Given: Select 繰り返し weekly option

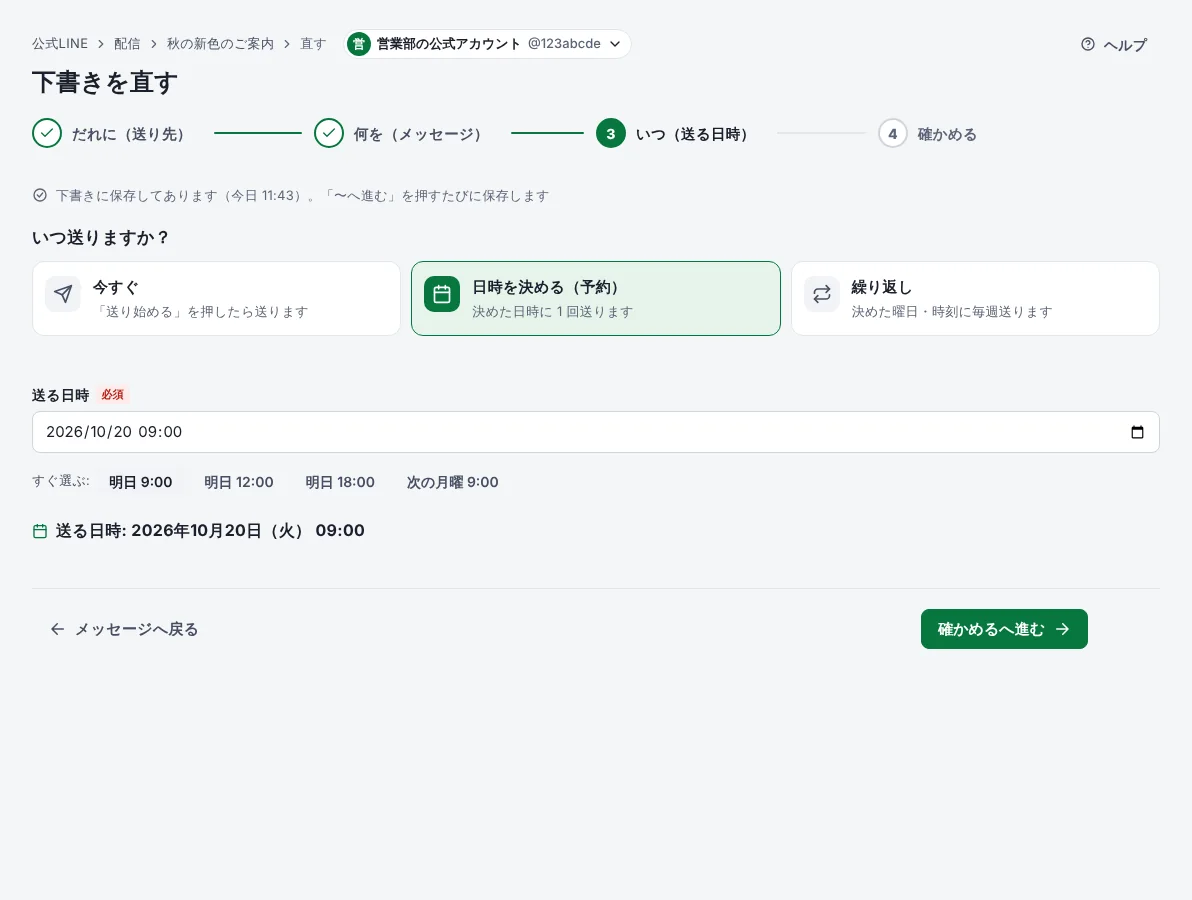Looking at the screenshot, I should tap(975, 298).
